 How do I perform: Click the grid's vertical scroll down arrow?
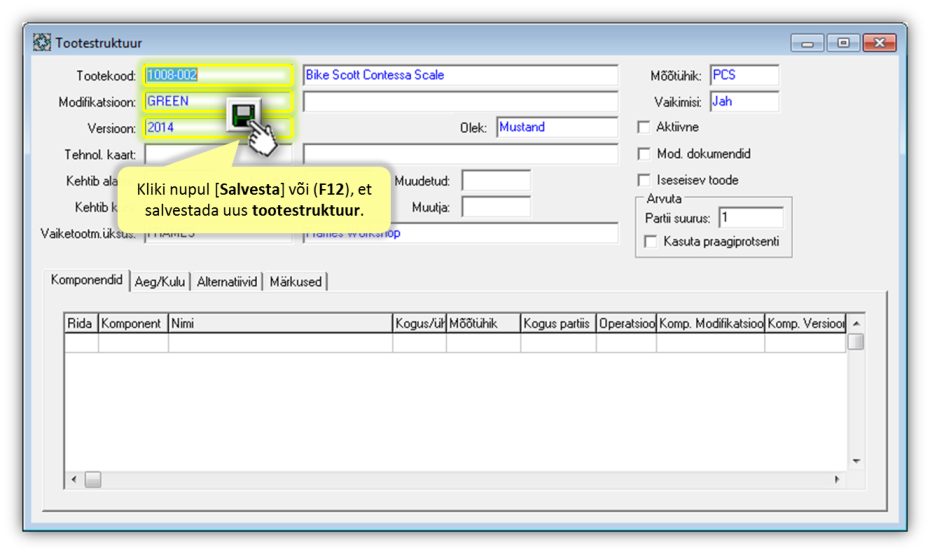pyautogui.click(x=856, y=461)
